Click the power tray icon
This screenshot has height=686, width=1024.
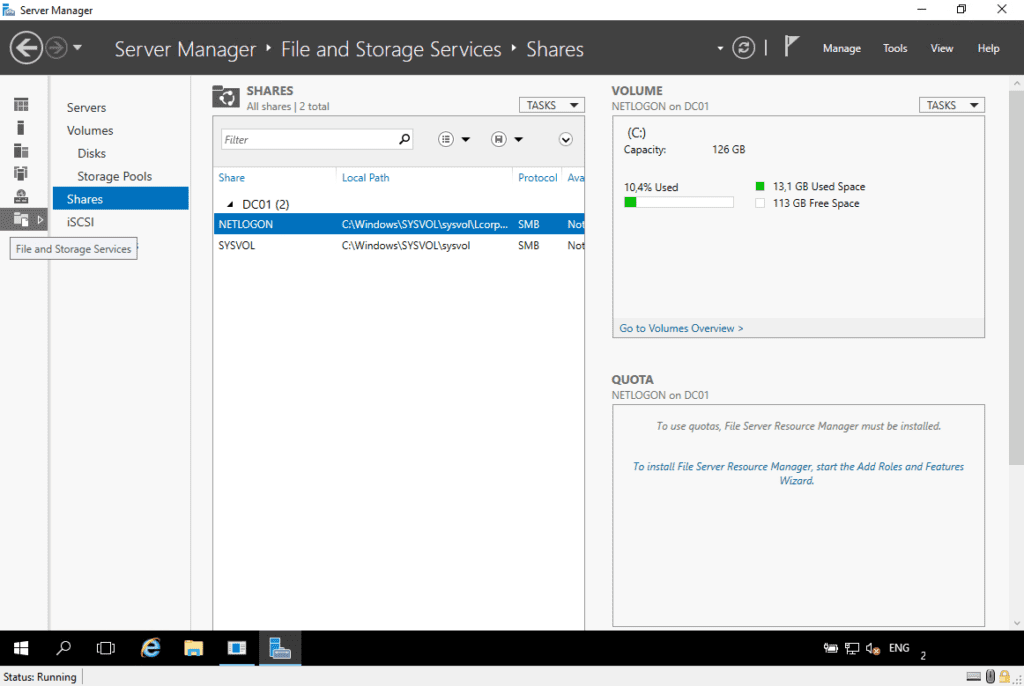pyautogui.click(x=830, y=648)
